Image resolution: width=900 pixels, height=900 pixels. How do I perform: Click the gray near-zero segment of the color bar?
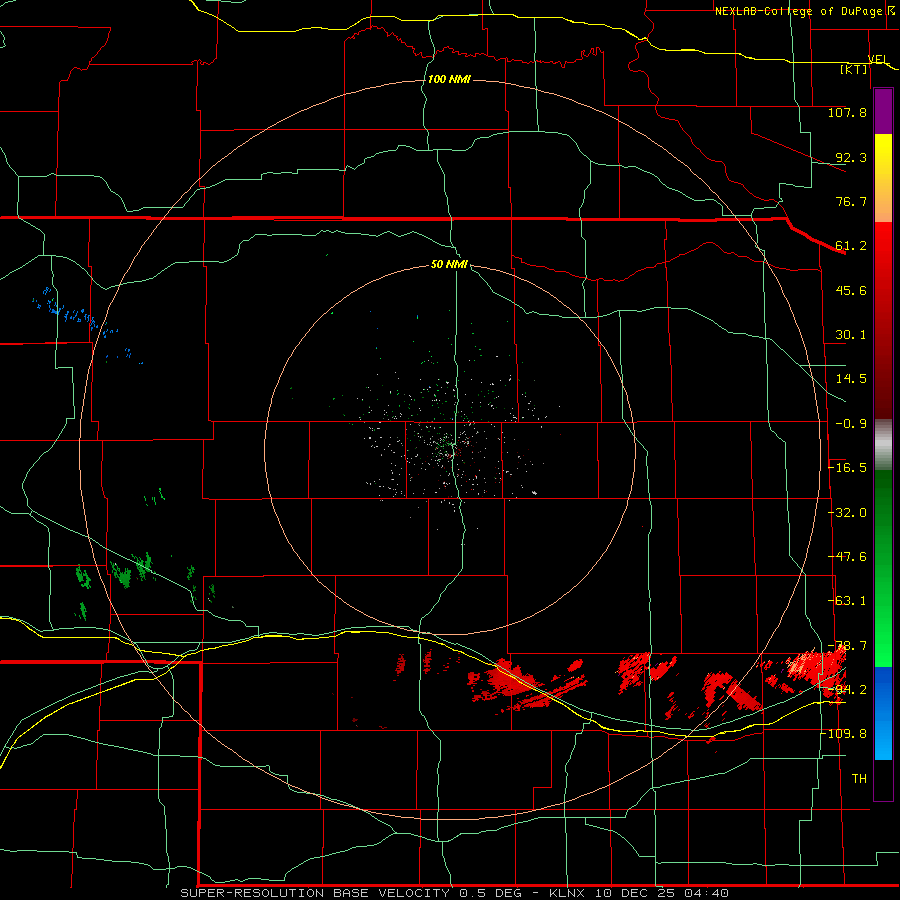coord(883,445)
